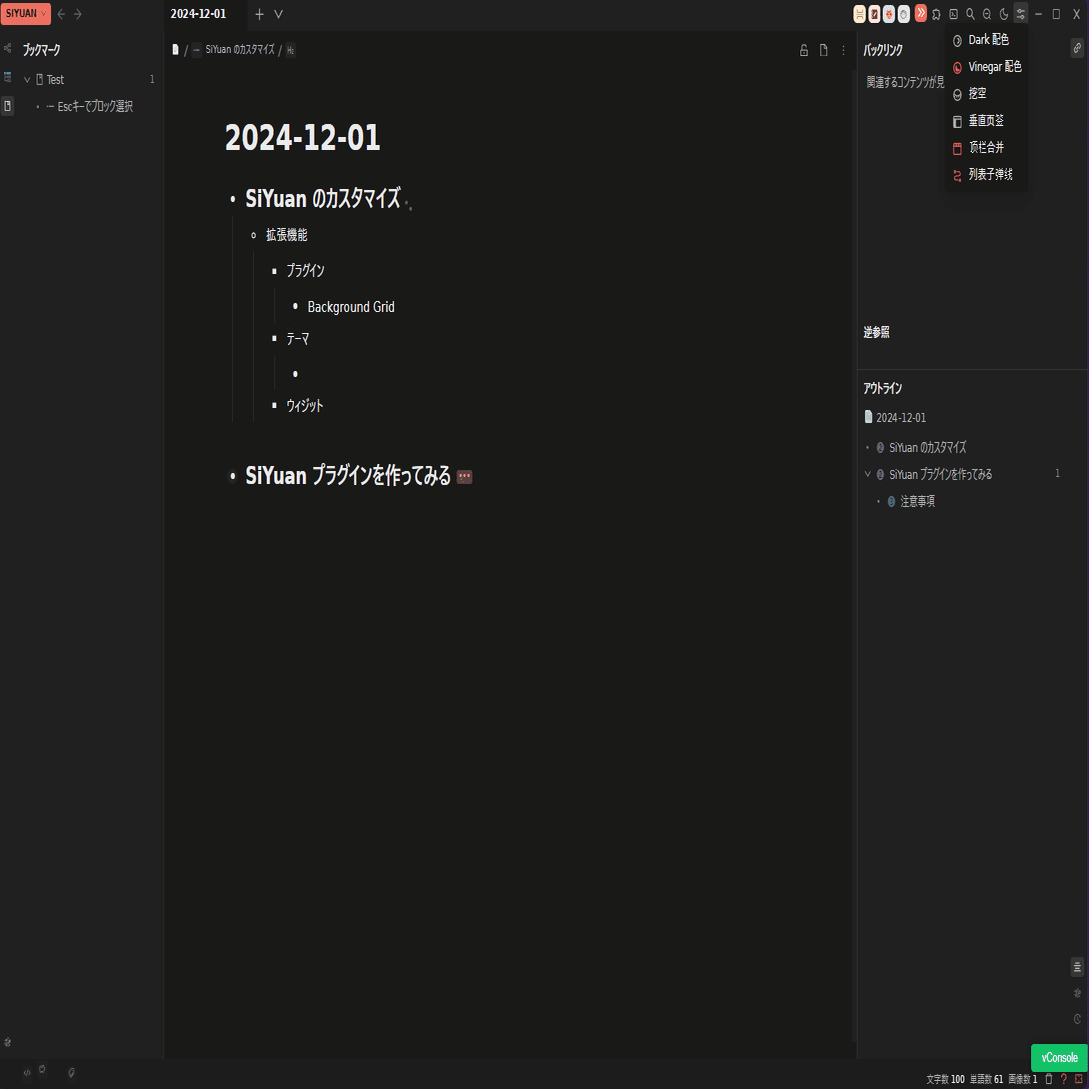This screenshot has width=1089, height=1089.
Task: Open search with the magnifier icon
Action: coord(970,14)
